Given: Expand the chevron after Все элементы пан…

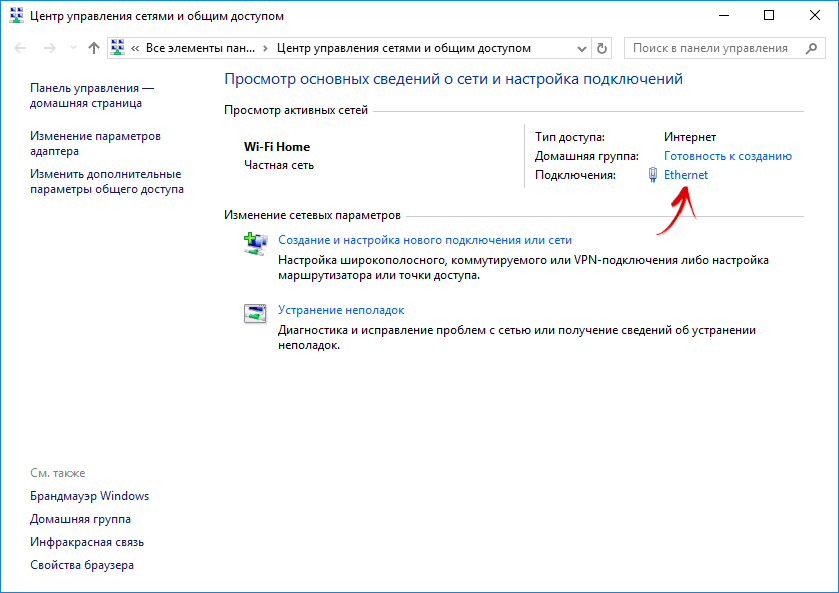Looking at the screenshot, I should 265,48.
